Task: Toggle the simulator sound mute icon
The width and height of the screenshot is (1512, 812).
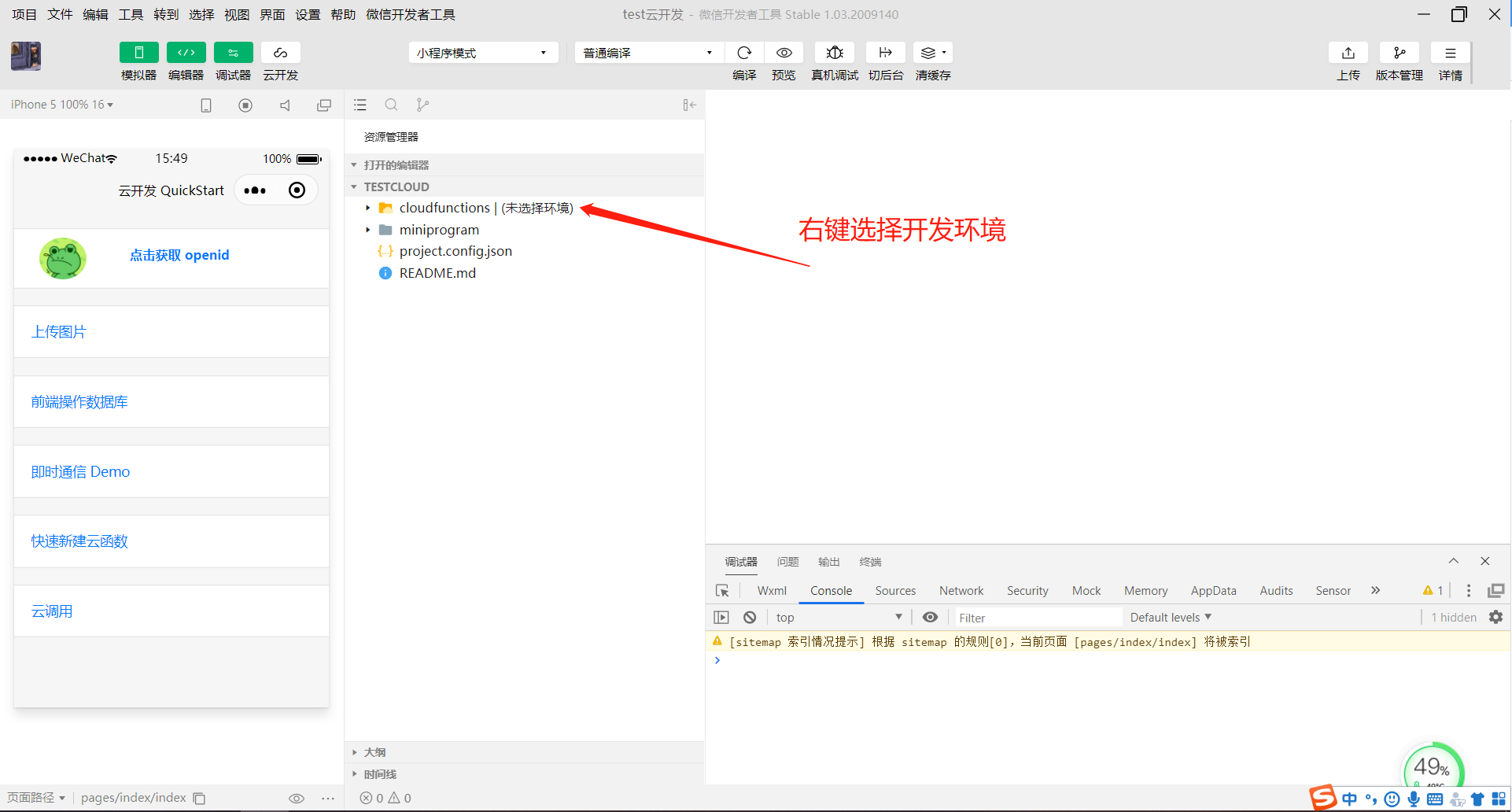Action: click(285, 105)
